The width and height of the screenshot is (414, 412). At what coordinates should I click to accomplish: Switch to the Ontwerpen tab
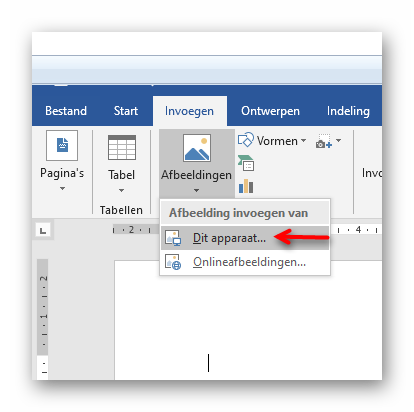pos(270,111)
